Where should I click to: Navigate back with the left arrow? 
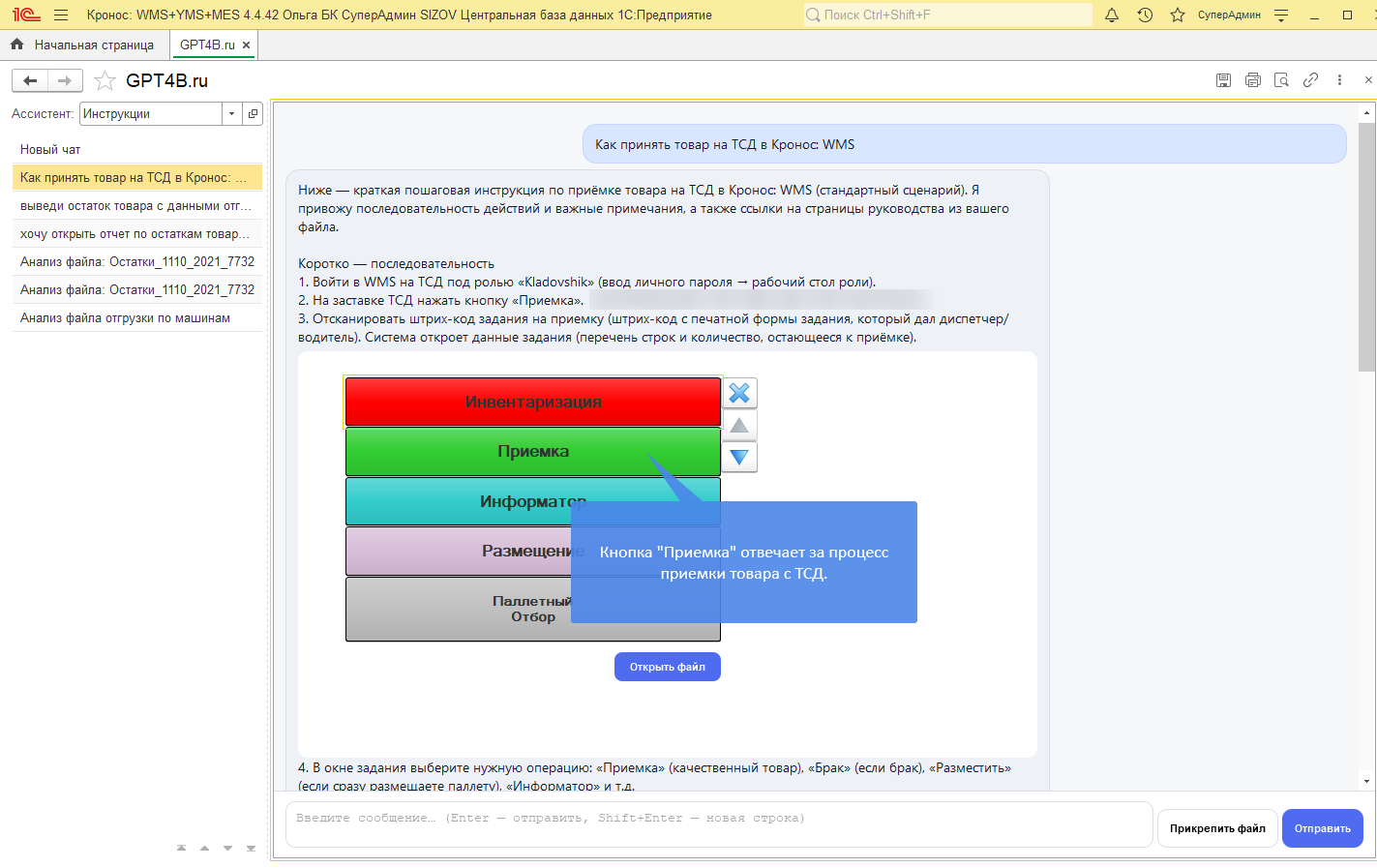(x=30, y=80)
